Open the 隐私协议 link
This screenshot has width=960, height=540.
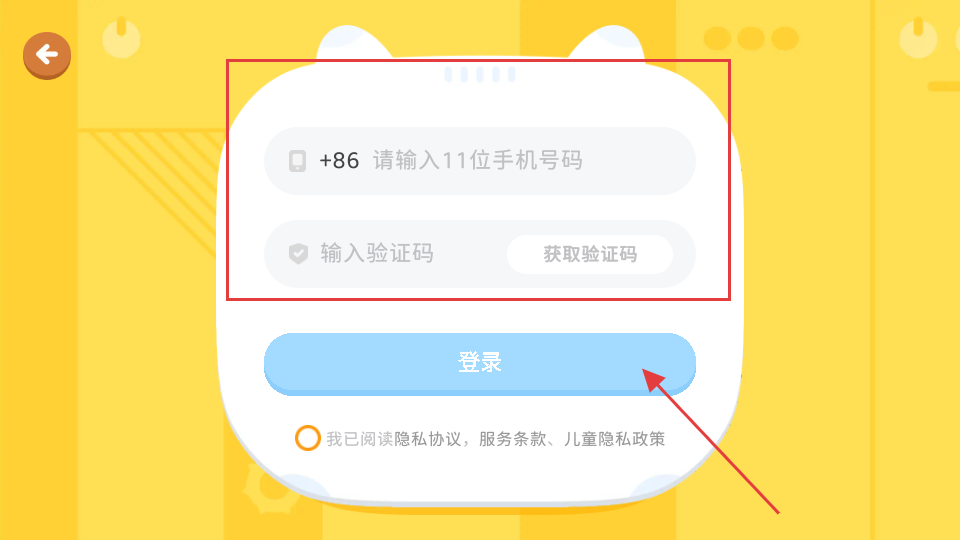click(x=427, y=439)
